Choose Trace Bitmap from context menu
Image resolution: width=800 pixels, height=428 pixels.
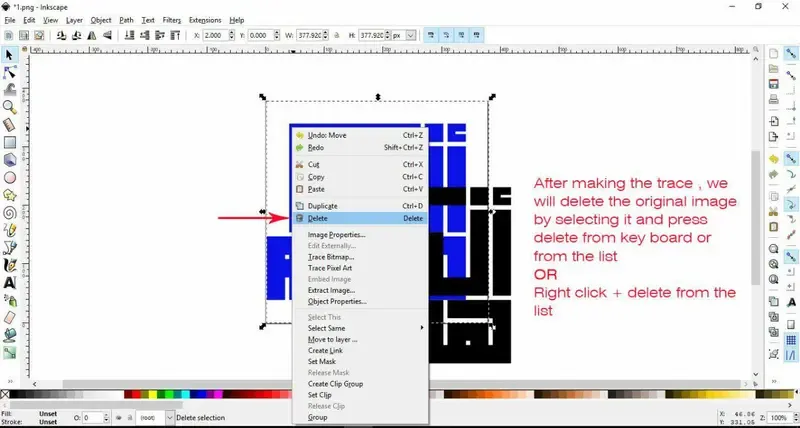(x=328, y=257)
